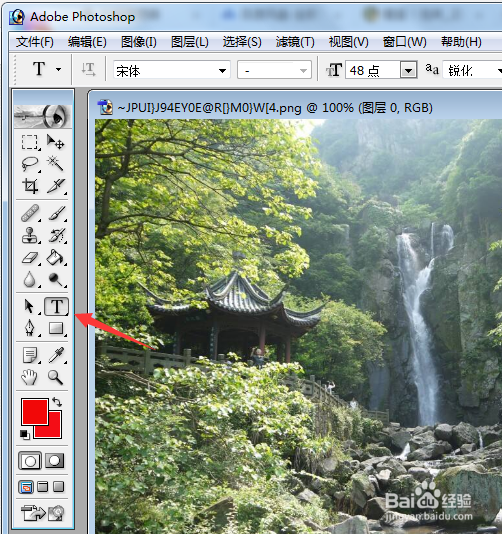Open the 滤镜(T) menu
502x534 pixels.
coord(295,42)
